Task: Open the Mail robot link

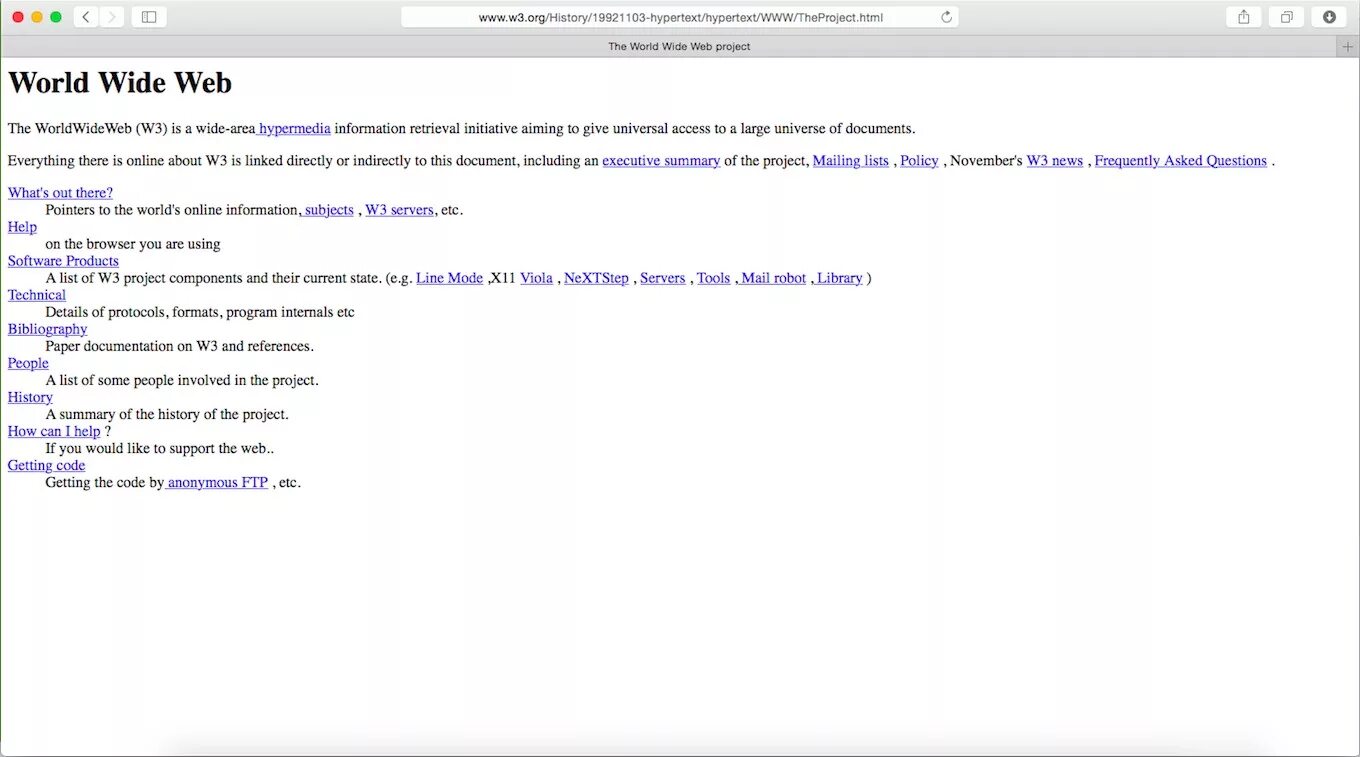Action: click(772, 277)
